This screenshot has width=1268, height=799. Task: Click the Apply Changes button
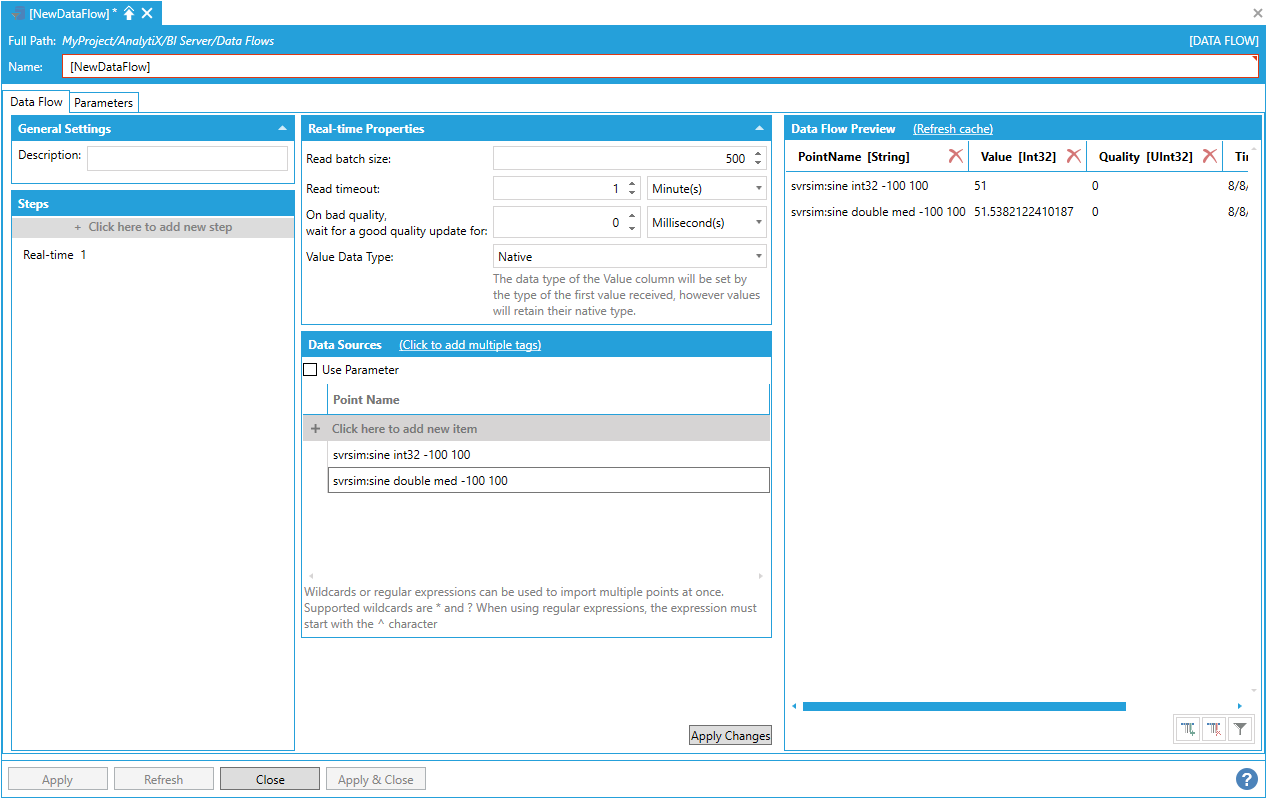coord(730,736)
